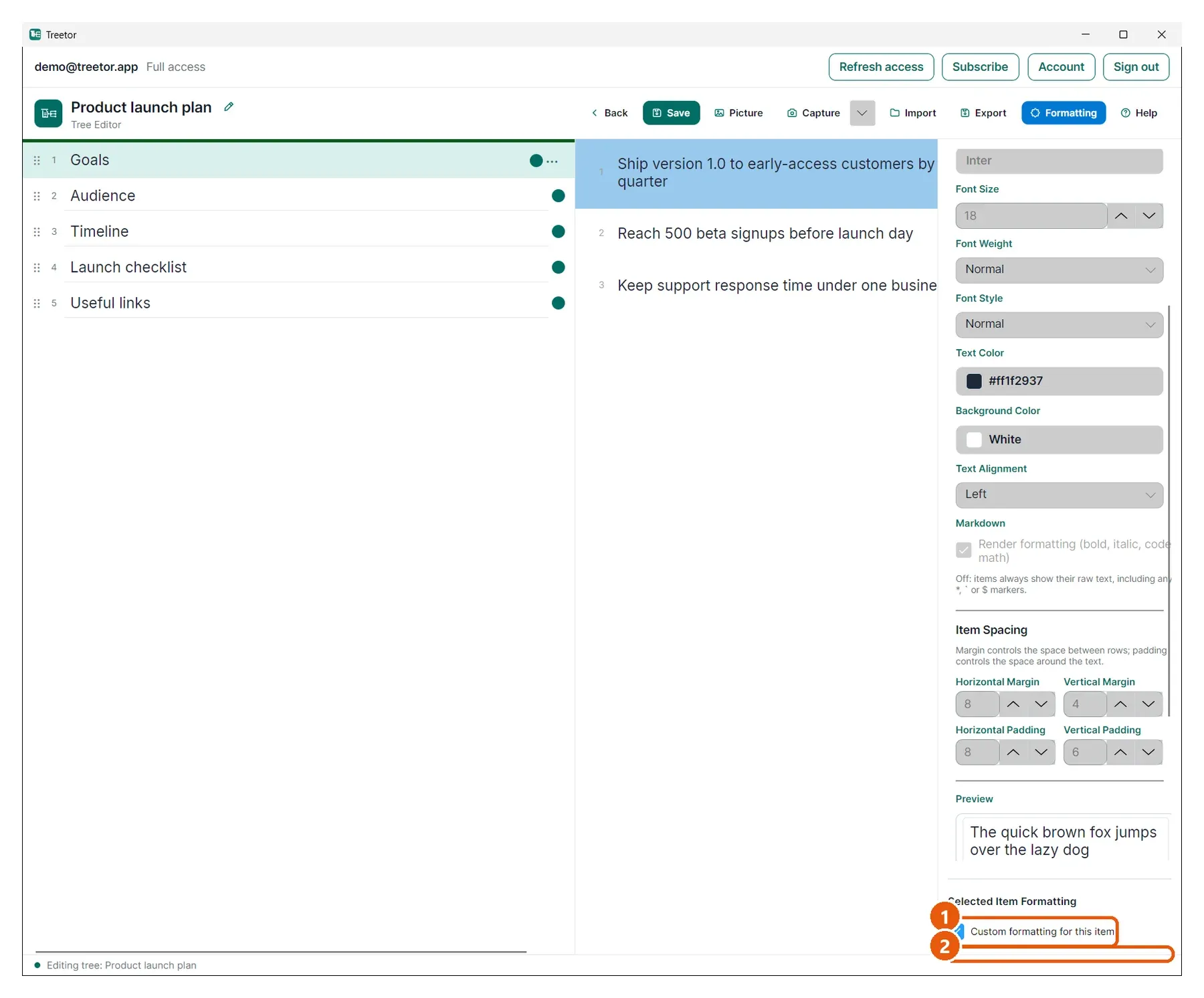The width and height of the screenshot is (1204, 998).
Task: Click the green dot on the Goals row
Action: click(536, 161)
